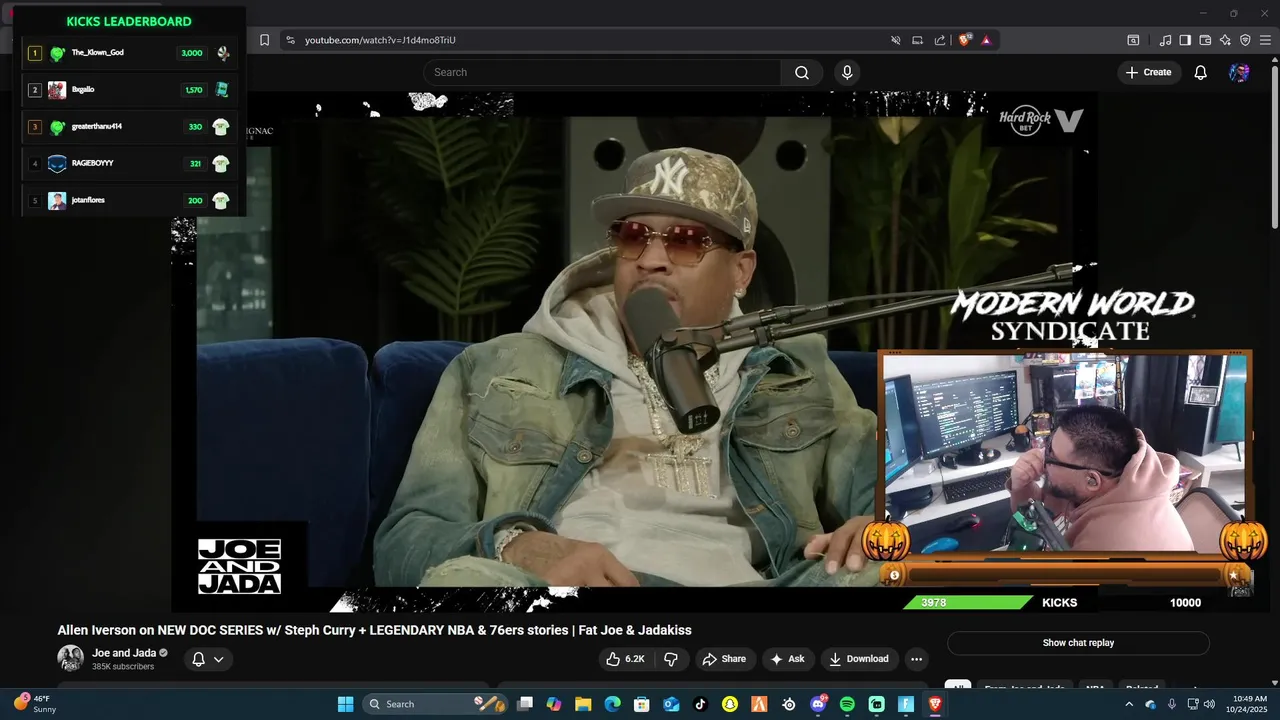Open Brave Shields lion icon
The height and width of the screenshot is (720, 1280).
point(965,40)
